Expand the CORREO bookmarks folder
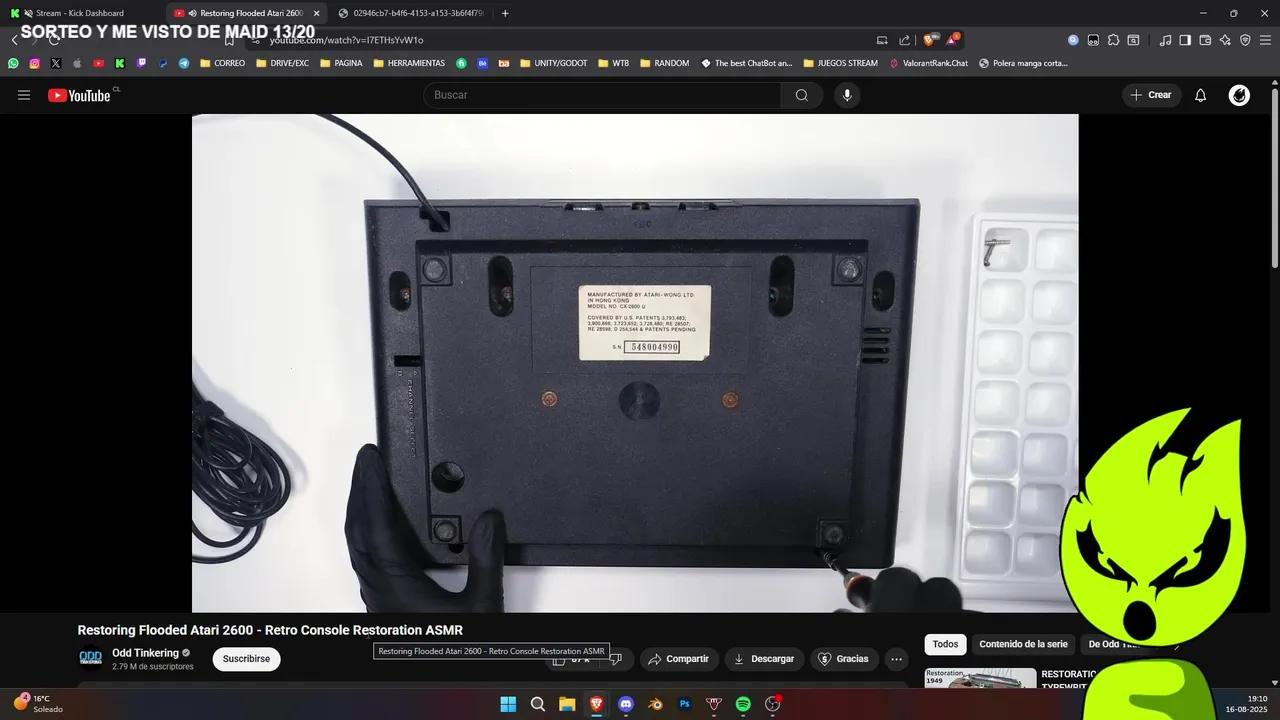Screen dimensions: 1280x720 click(x=222, y=63)
